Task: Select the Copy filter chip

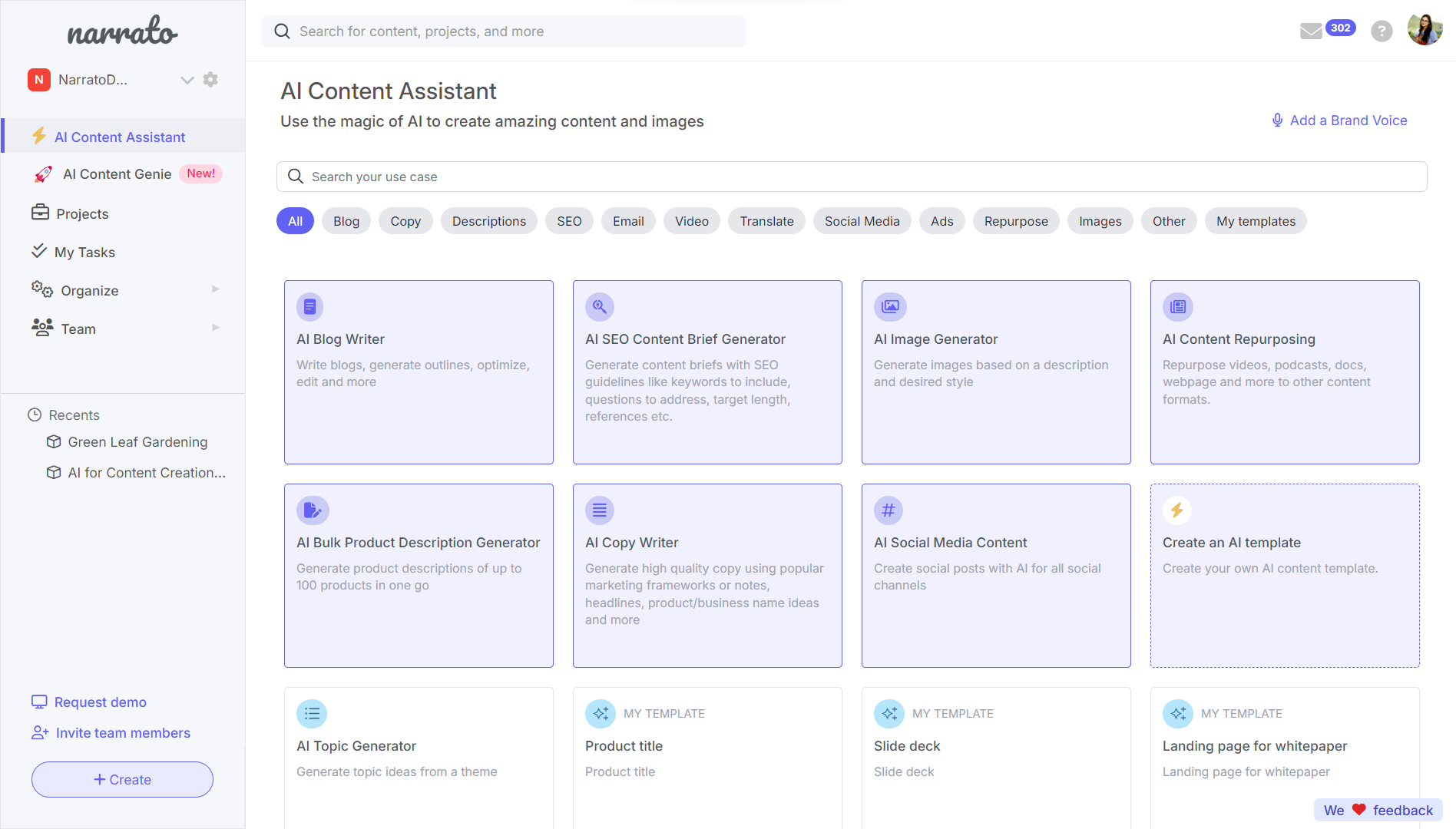Action: 405,221
